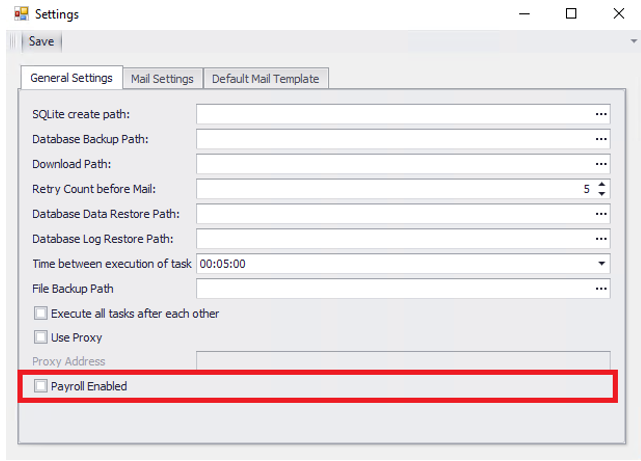The image size is (641, 461).
Task: Click the Settings window app icon
Action: click(x=20, y=14)
